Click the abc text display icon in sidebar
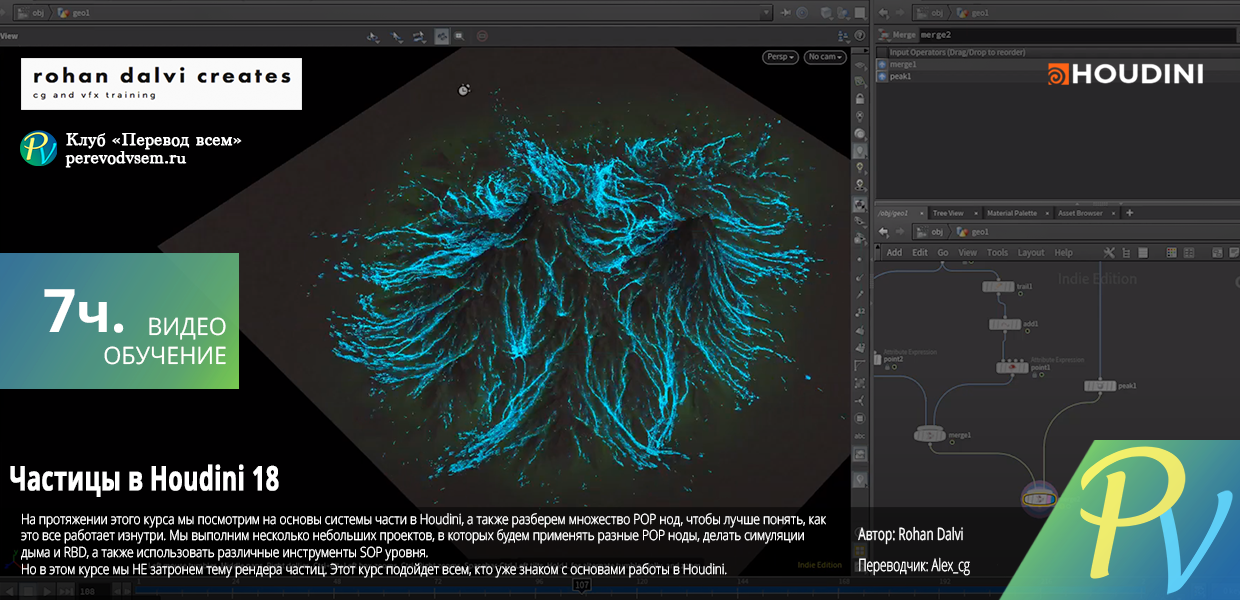The image size is (1240, 600). [x=859, y=435]
